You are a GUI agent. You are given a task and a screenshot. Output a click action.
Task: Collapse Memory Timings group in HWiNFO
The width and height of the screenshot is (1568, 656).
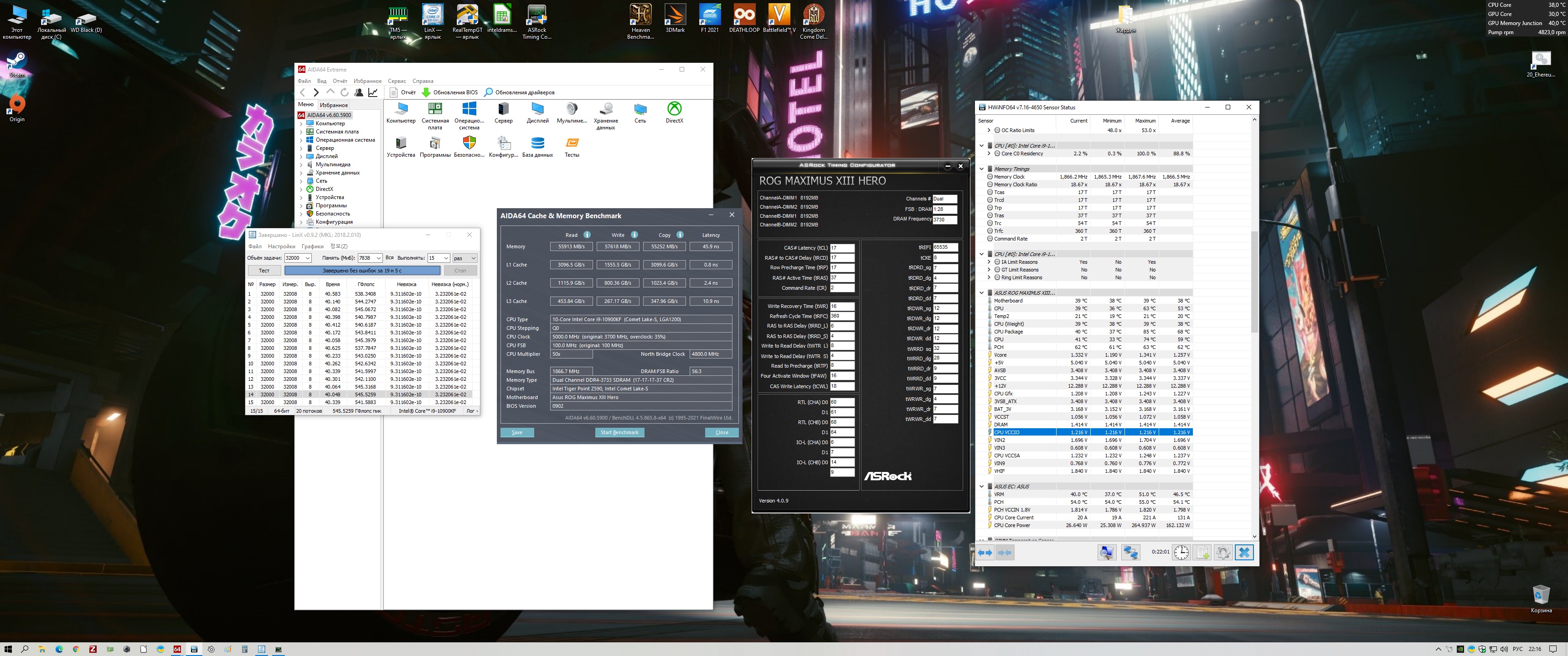[x=981, y=169]
